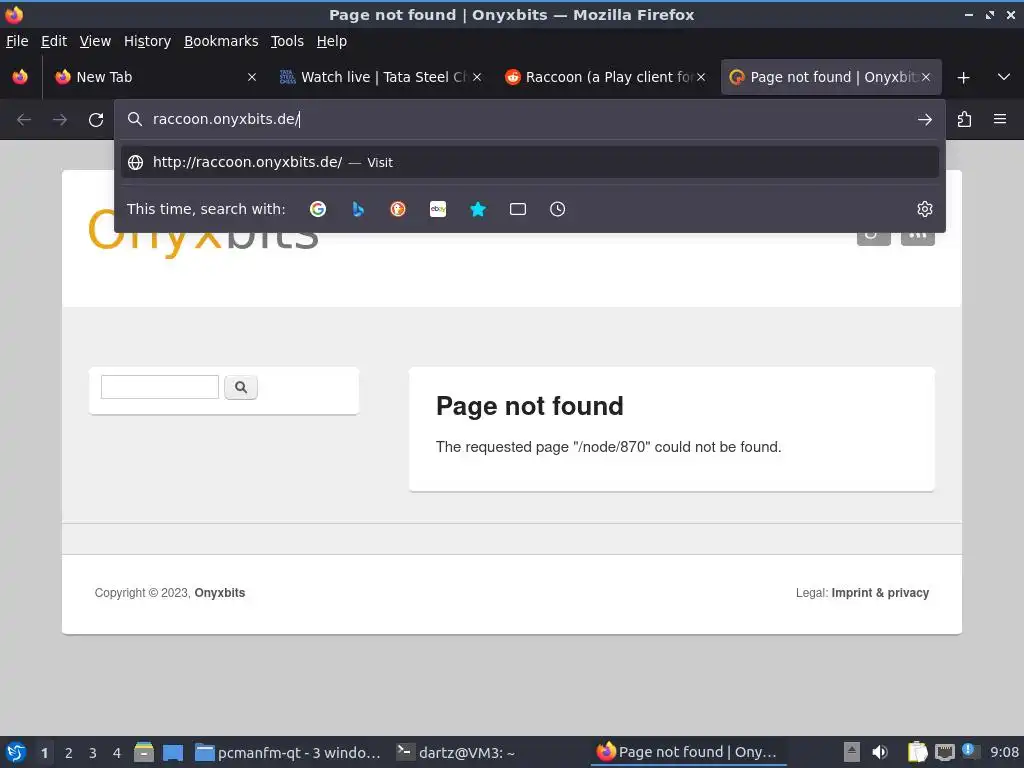Switch to virtual desktop 2
The height and width of the screenshot is (768, 1024).
tap(69, 753)
